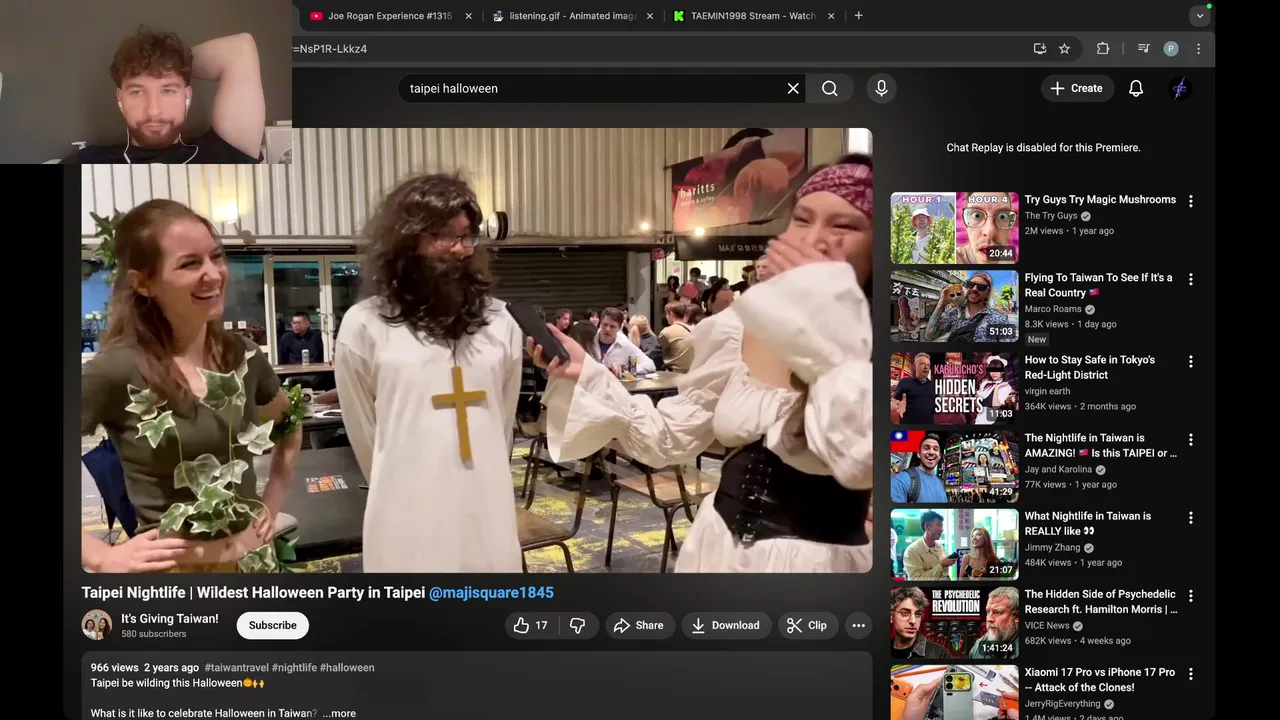
Task: Open a new browser tab
Action: coord(858,15)
